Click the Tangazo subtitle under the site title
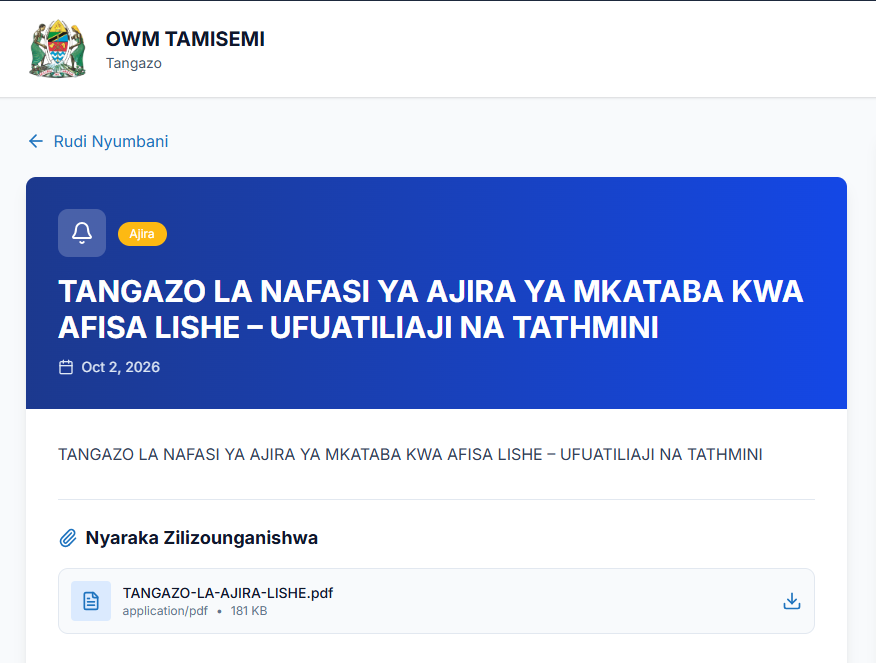Screen dimensions: 876x663 pos(134,63)
